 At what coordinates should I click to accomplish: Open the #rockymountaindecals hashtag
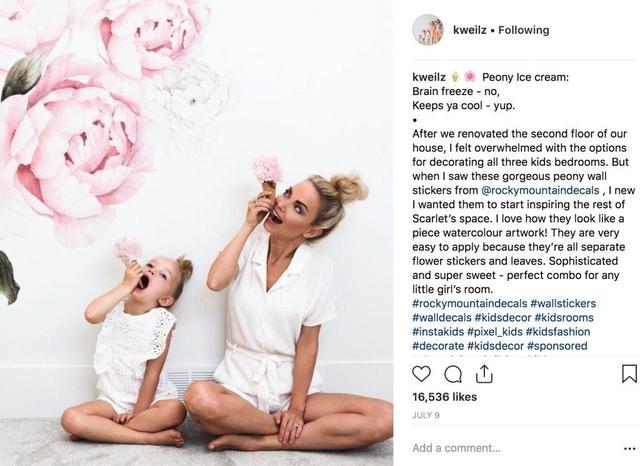pyautogui.click(x=470, y=304)
